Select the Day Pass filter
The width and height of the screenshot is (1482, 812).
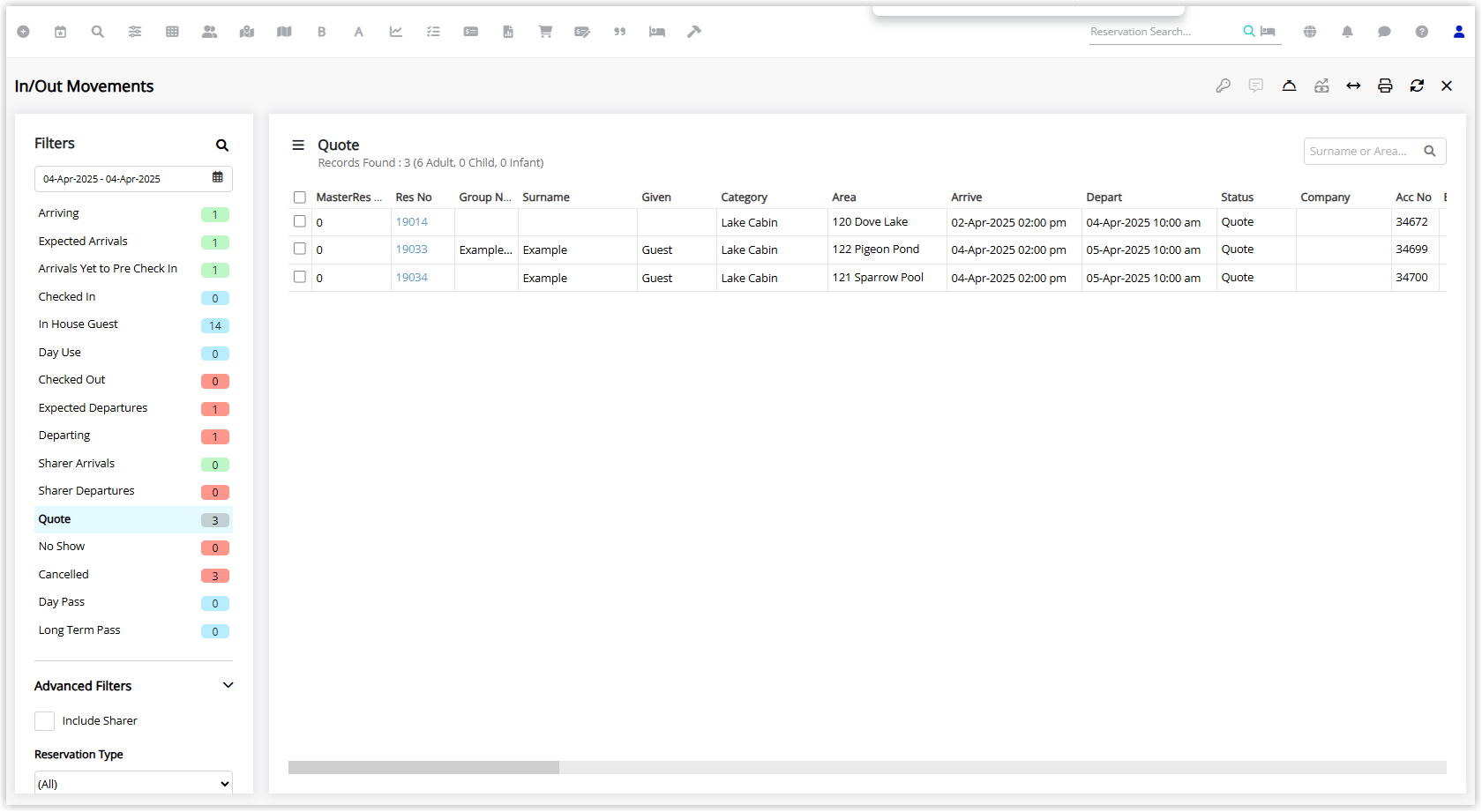tap(133, 602)
